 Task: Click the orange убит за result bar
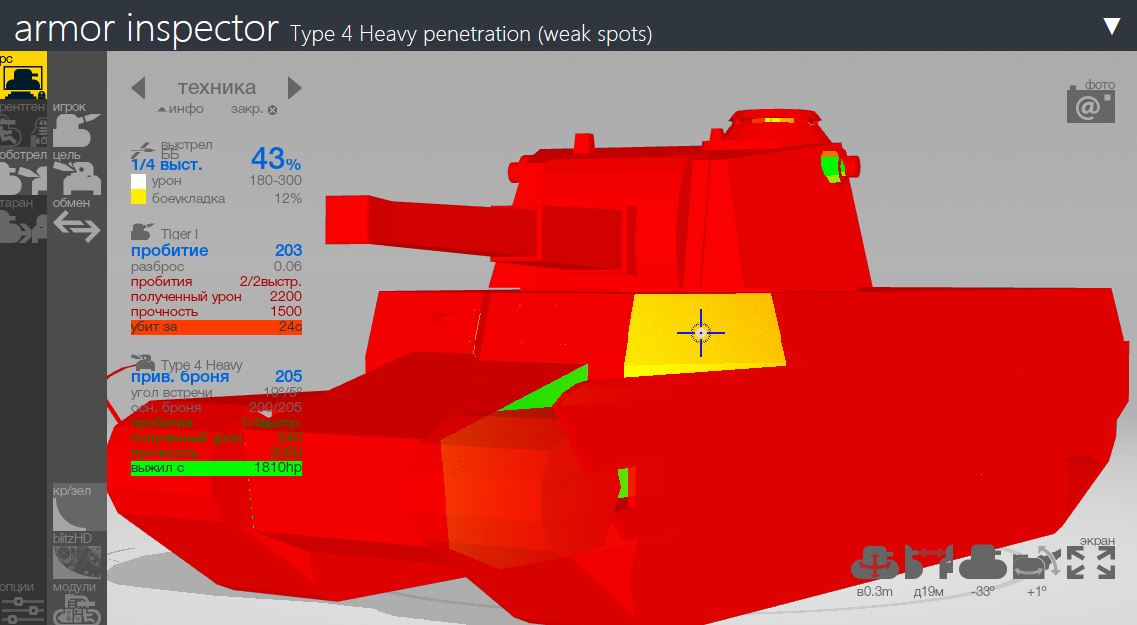[216, 327]
